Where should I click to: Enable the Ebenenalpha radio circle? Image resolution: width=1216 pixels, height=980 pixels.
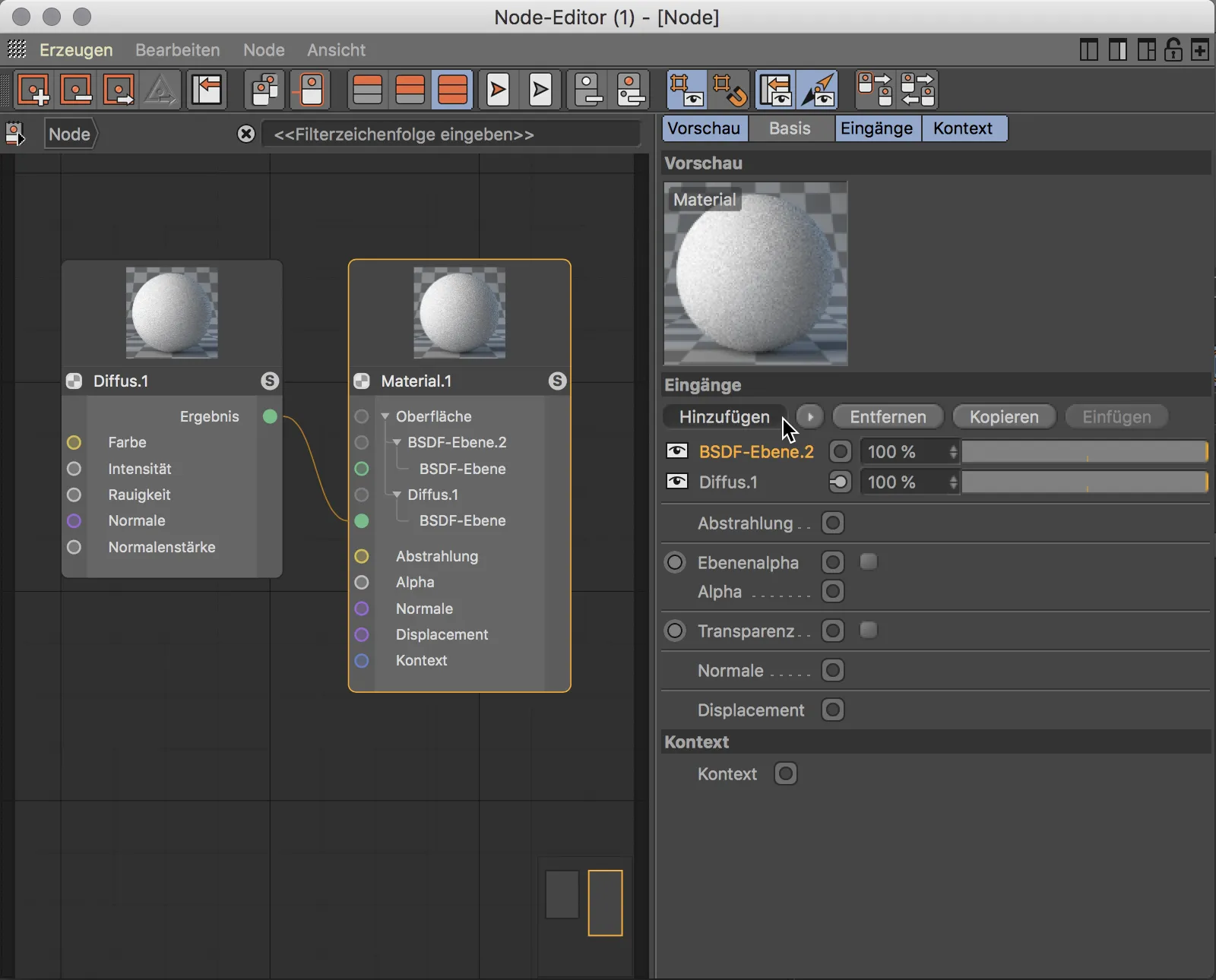(675, 563)
